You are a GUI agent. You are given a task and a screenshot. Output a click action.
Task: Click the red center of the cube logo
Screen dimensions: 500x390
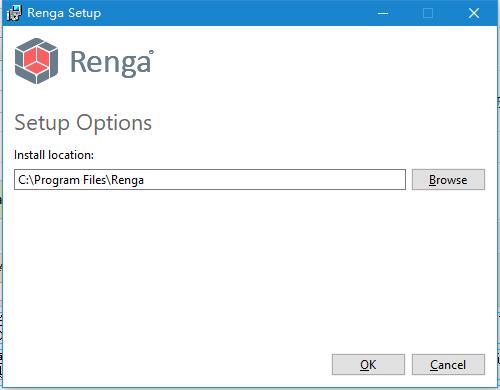click(x=37, y=60)
